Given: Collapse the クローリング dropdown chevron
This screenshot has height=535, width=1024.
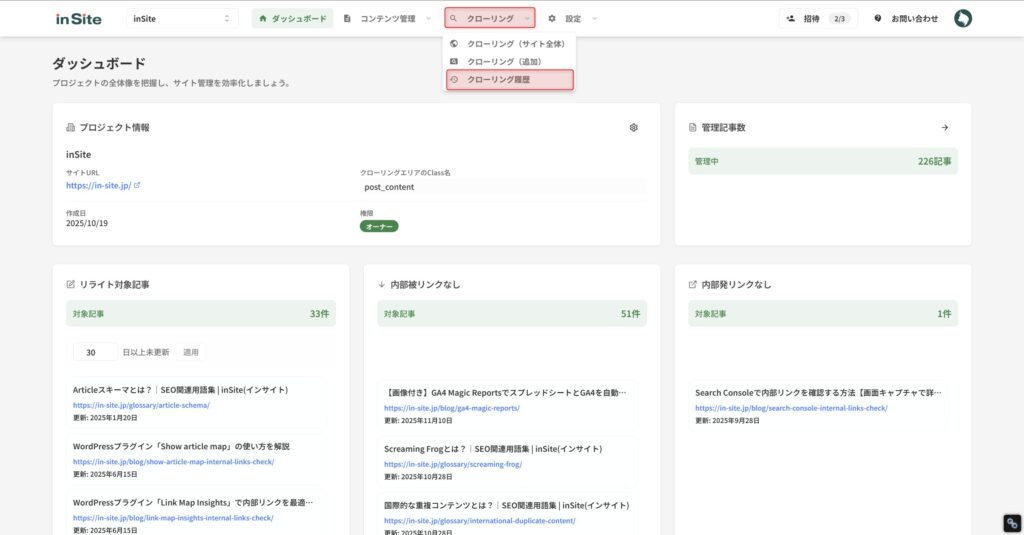Looking at the screenshot, I should [x=526, y=18].
